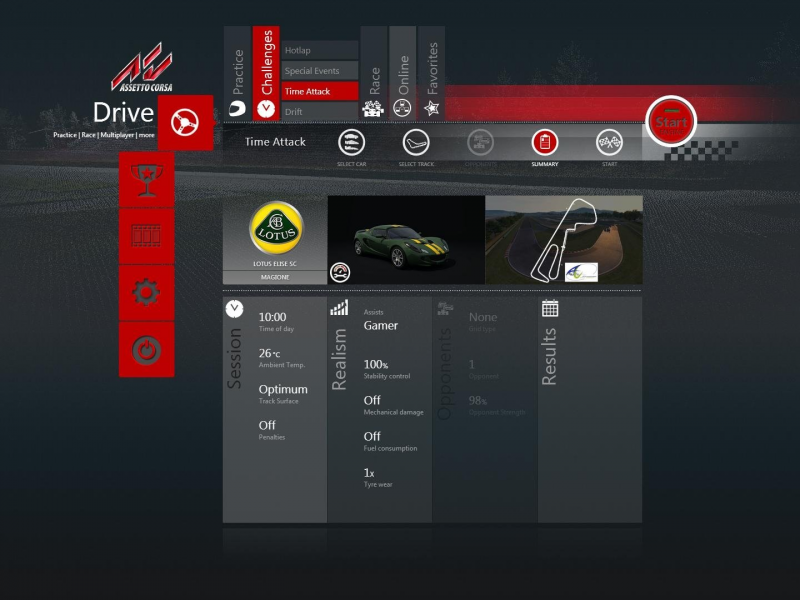
Task: Click the Summary clipboard step icon
Action: 544,142
